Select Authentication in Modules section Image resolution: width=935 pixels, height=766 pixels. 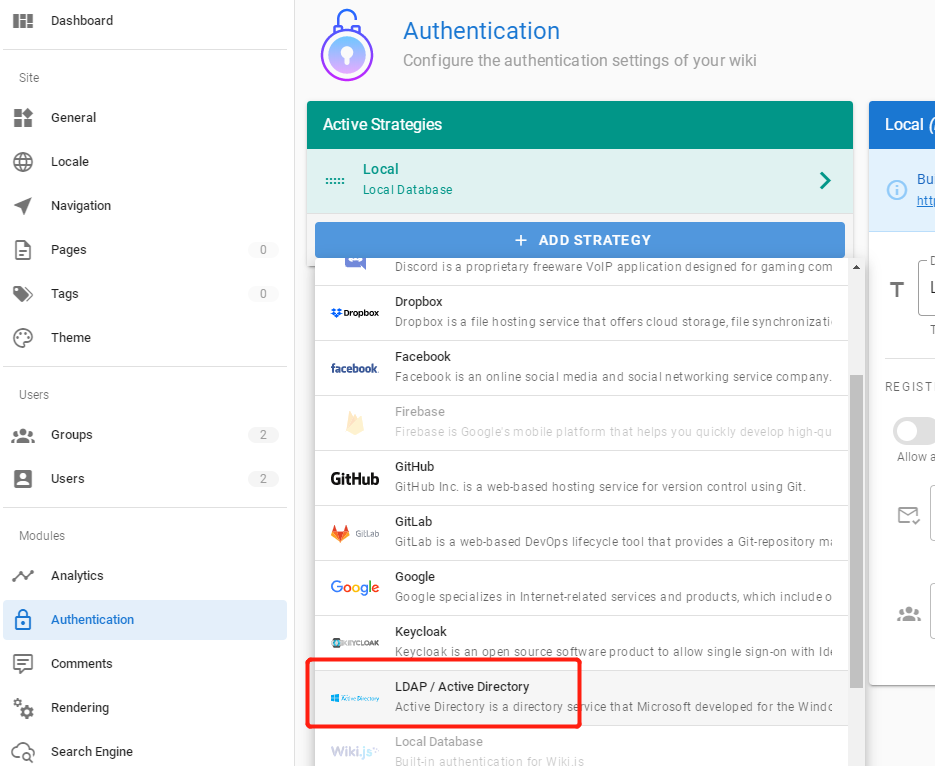[x=145, y=620]
